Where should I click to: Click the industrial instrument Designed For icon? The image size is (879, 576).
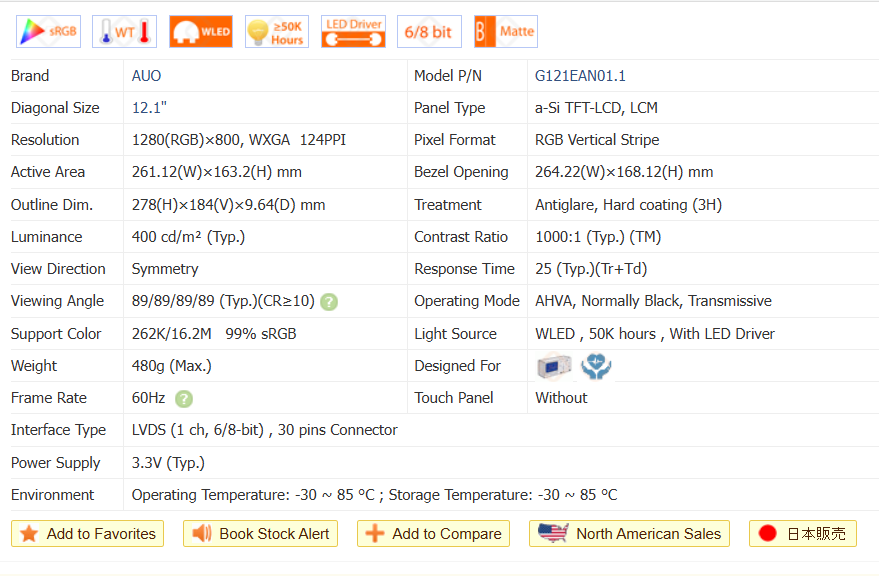coord(555,367)
